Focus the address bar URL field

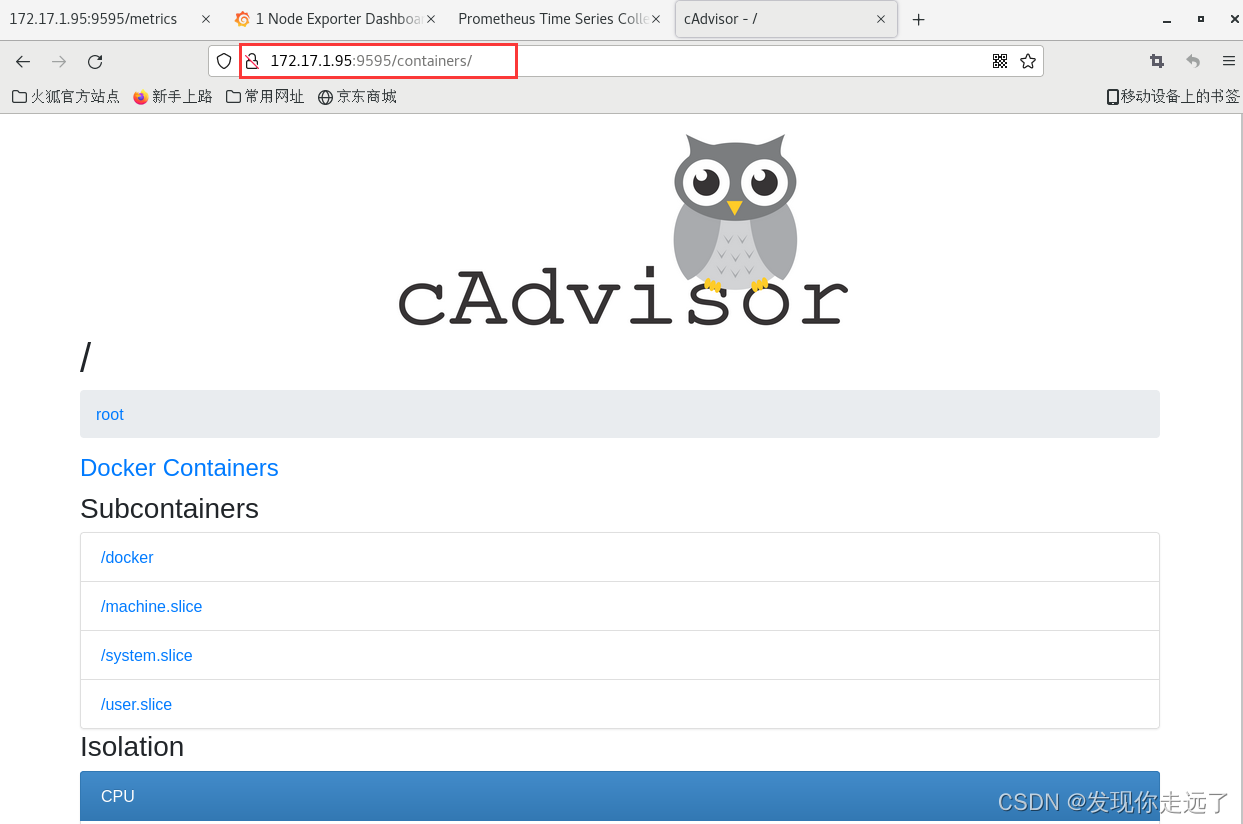click(x=626, y=61)
